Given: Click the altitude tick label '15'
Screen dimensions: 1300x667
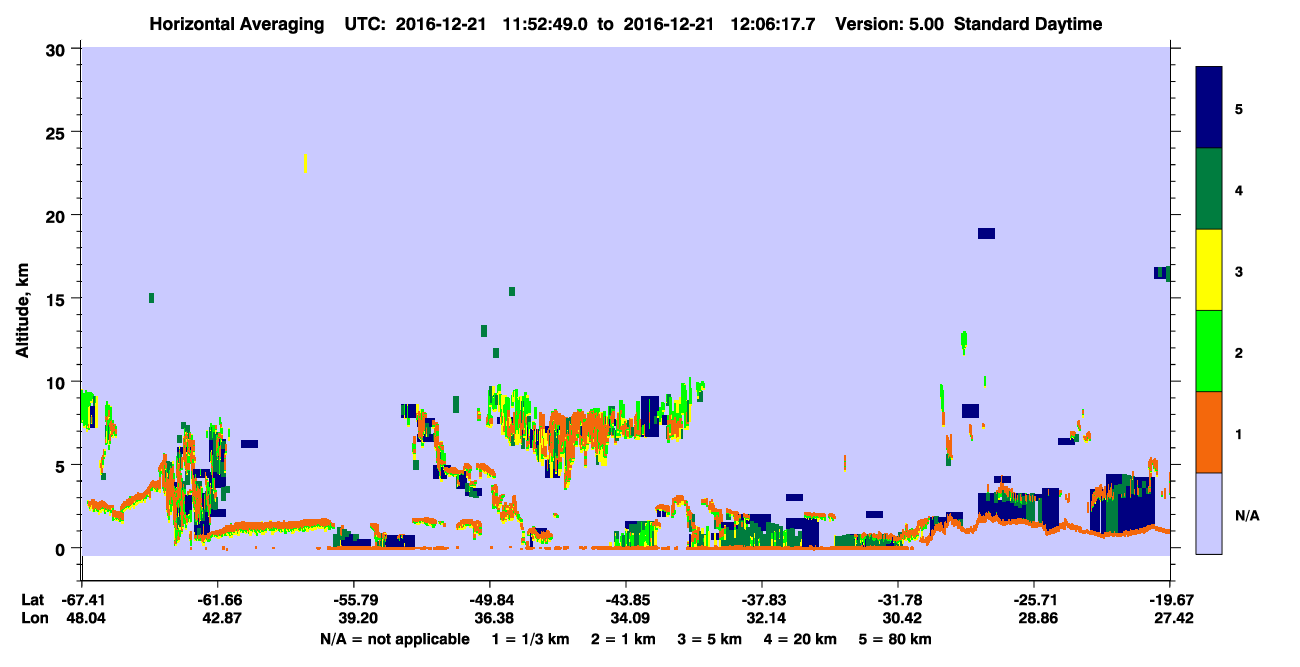Looking at the screenshot, I should pyautogui.click(x=58, y=299).
